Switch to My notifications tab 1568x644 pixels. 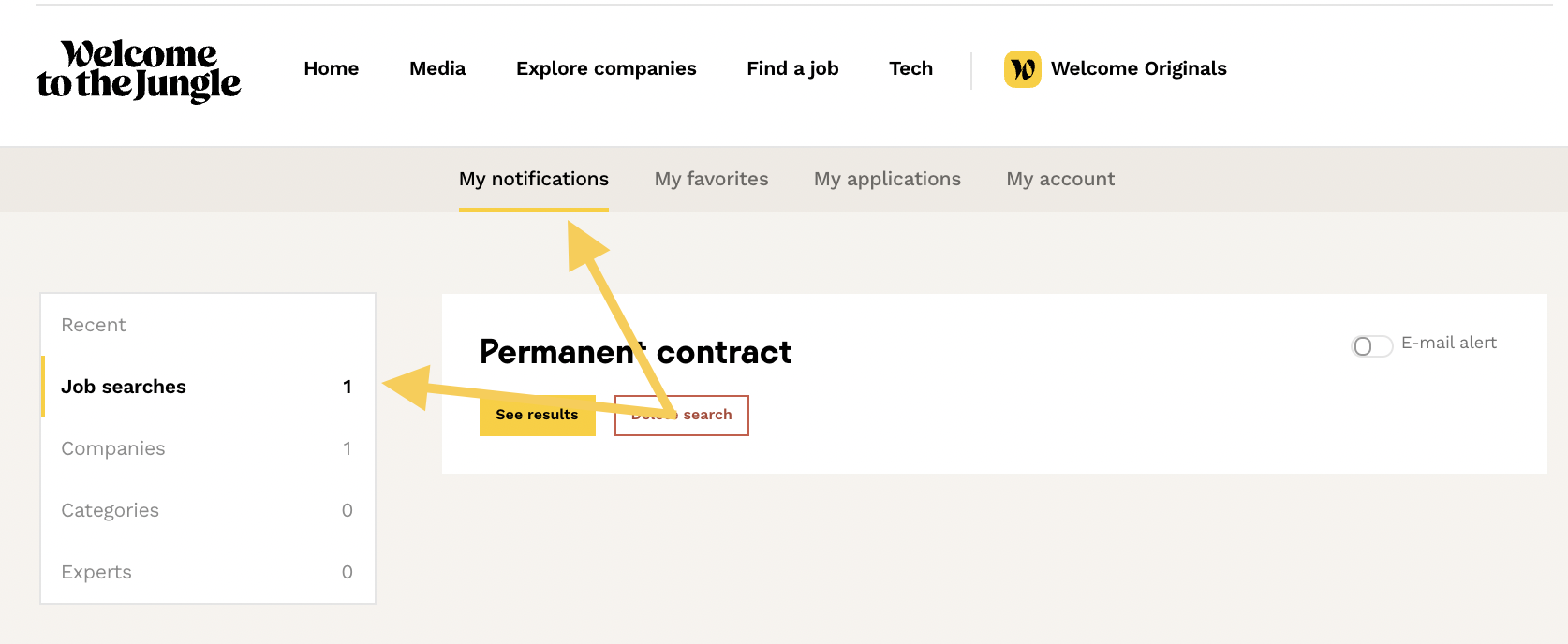533,179
